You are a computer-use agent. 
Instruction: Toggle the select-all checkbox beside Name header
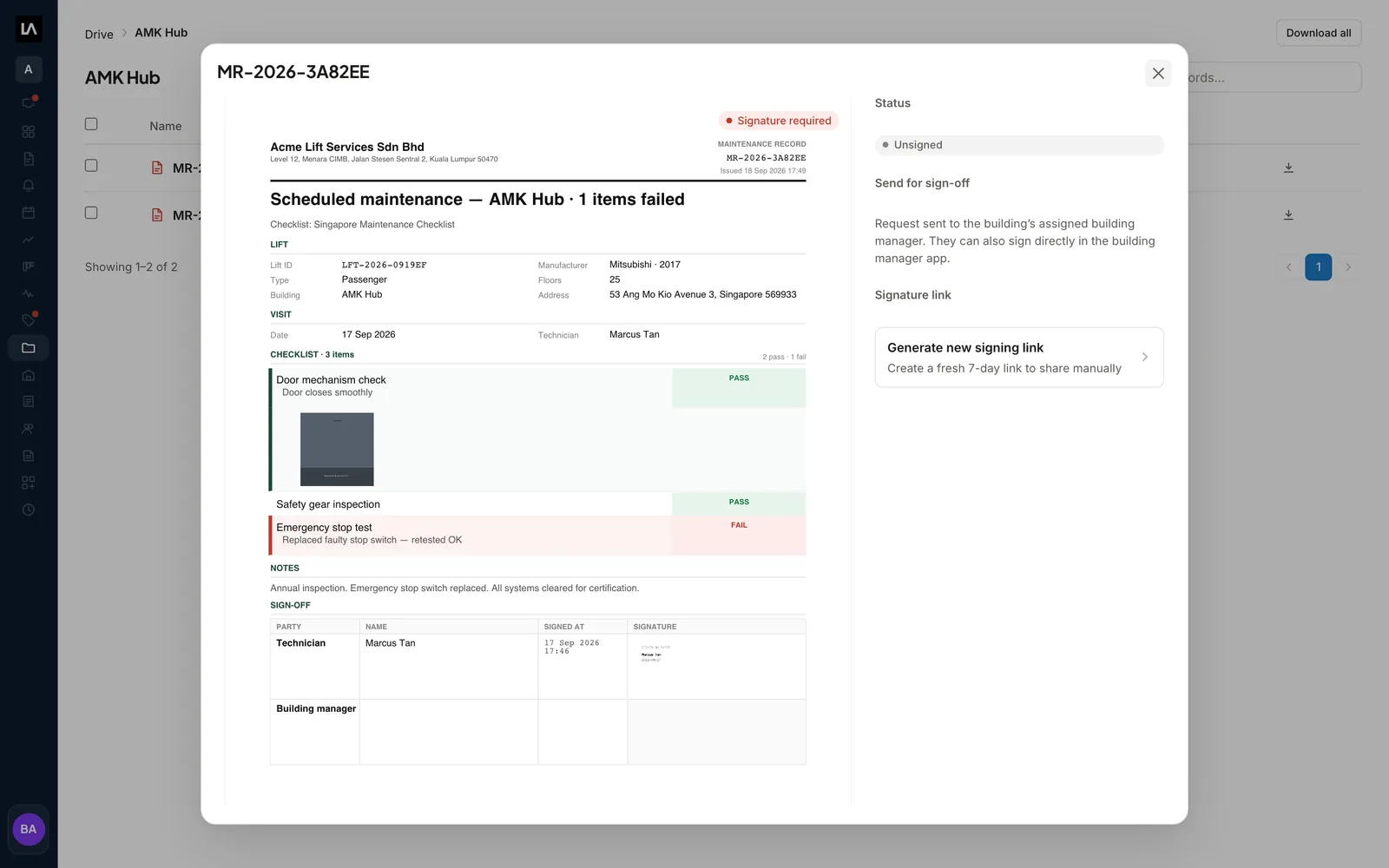tap(91, 124)
